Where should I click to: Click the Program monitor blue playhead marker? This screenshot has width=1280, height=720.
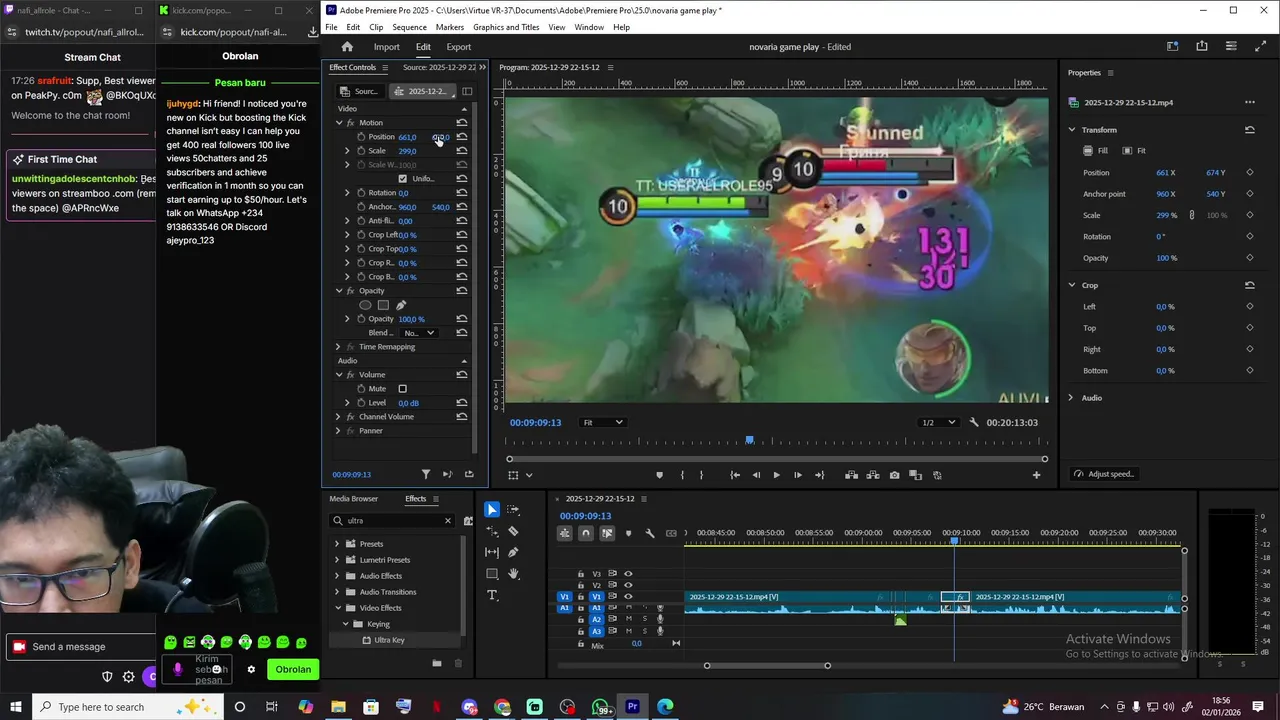point(750,440)
